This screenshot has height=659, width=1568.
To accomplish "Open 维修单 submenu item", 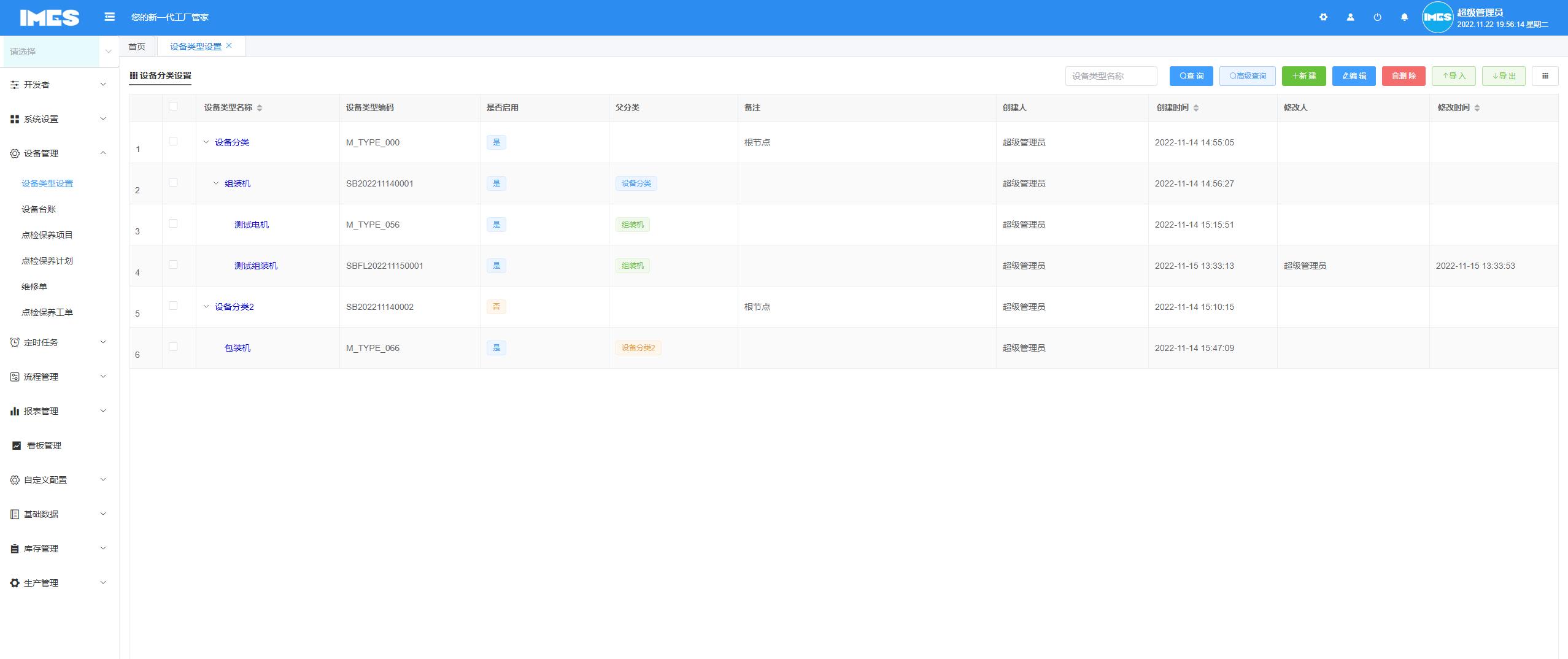I will point(34,287).
